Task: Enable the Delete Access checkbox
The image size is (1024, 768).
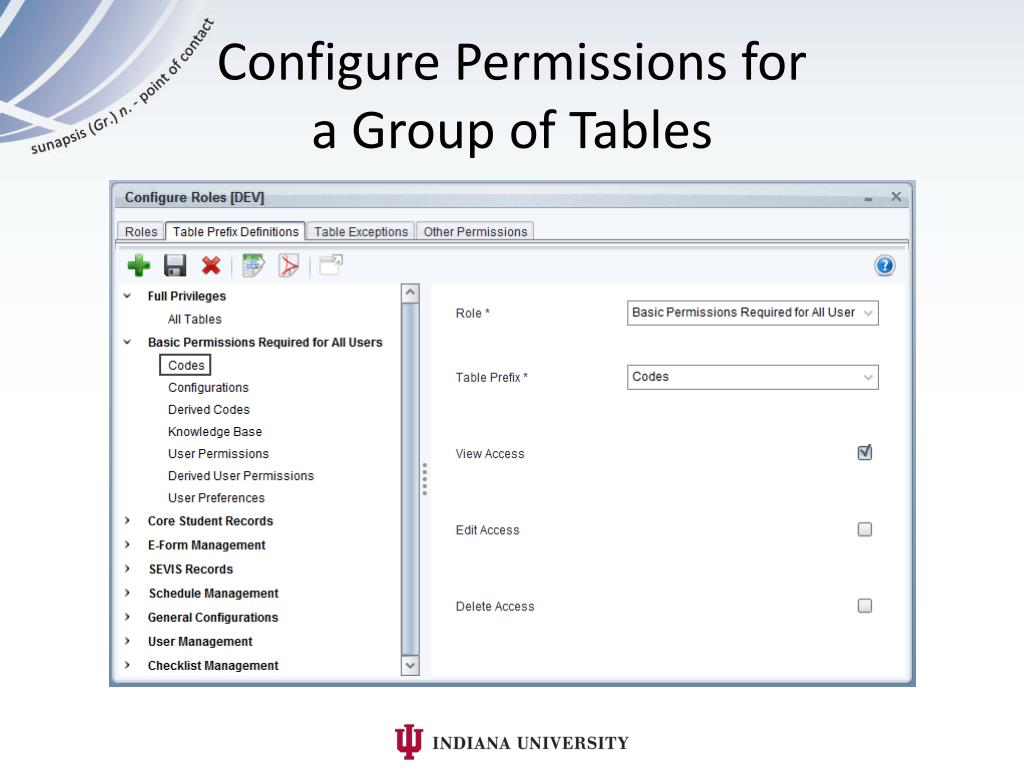Action: click(x=865, y=605)
